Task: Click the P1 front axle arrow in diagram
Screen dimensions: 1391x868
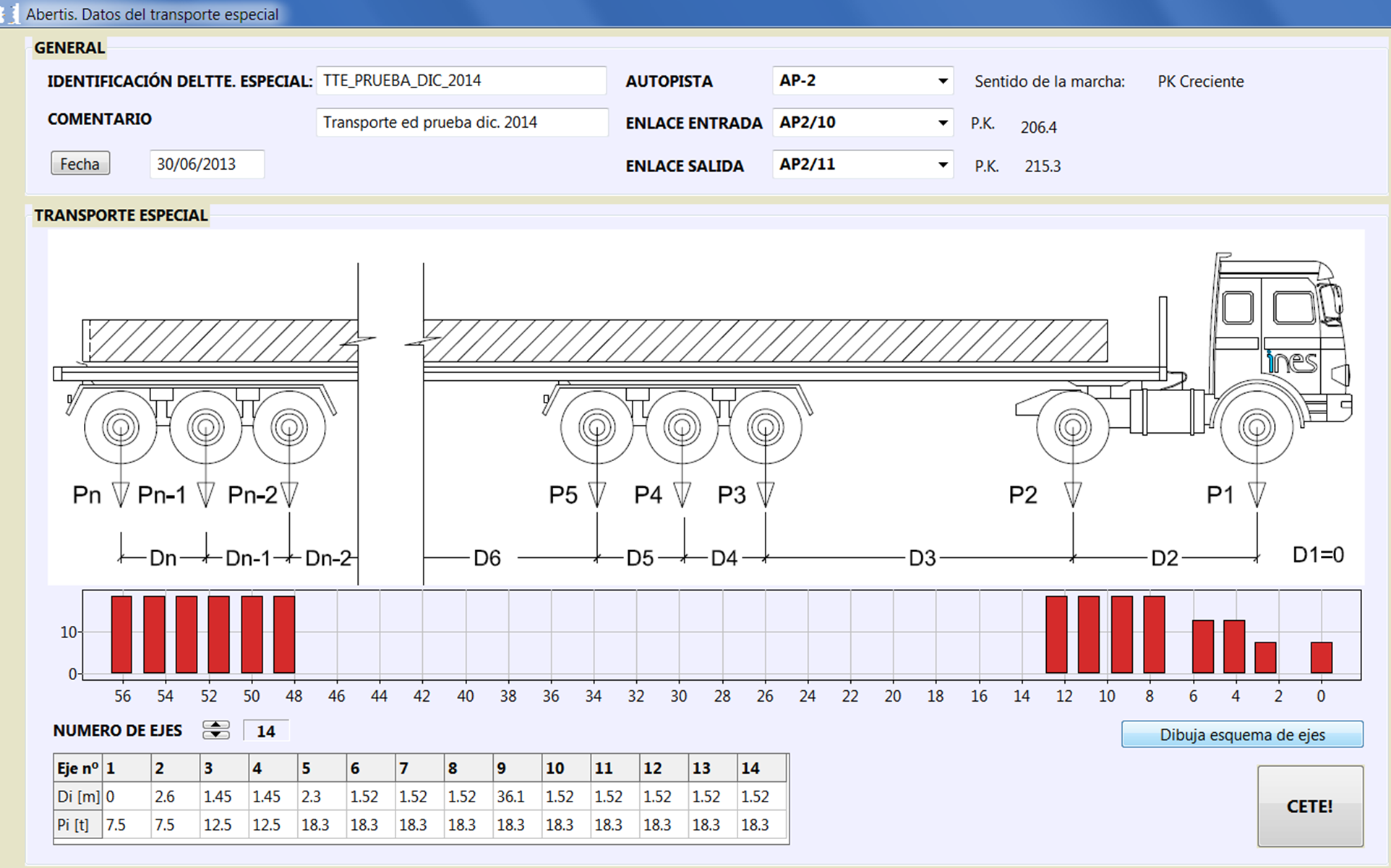Action: click(1257, 494)
